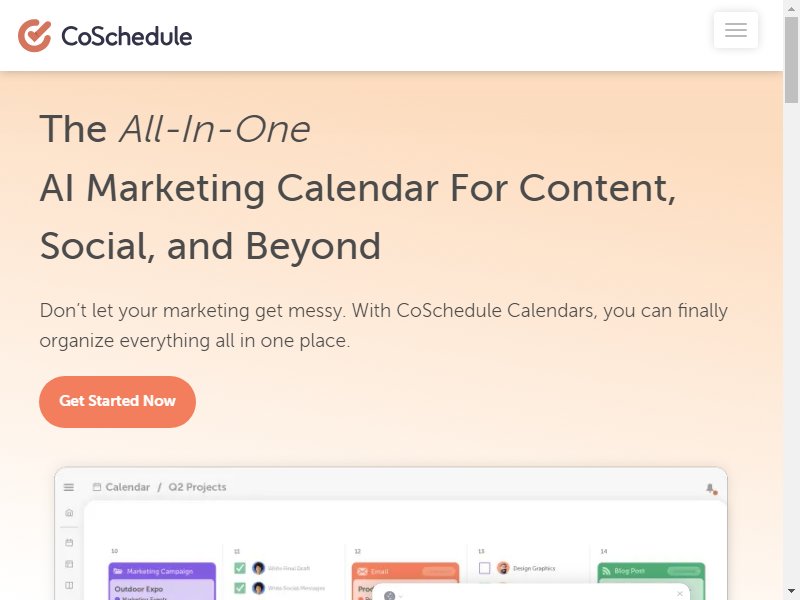Image resolution: width=800 pixels, height=600 pixels.
Task: Open the hamburger navigation menu
Action: tap(736, 30)
